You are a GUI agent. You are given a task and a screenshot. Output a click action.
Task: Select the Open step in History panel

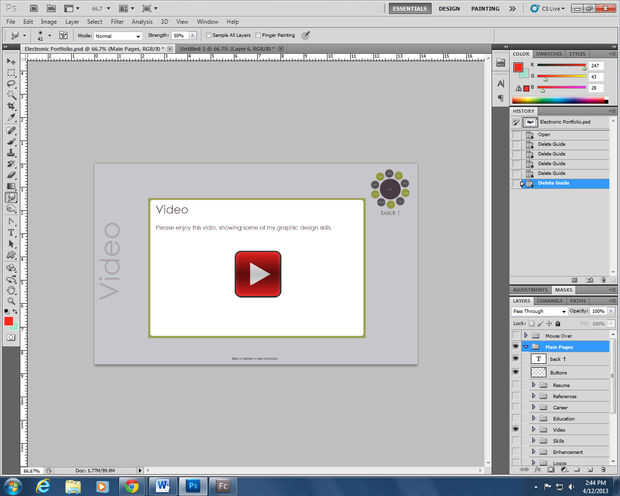[544, 133]
